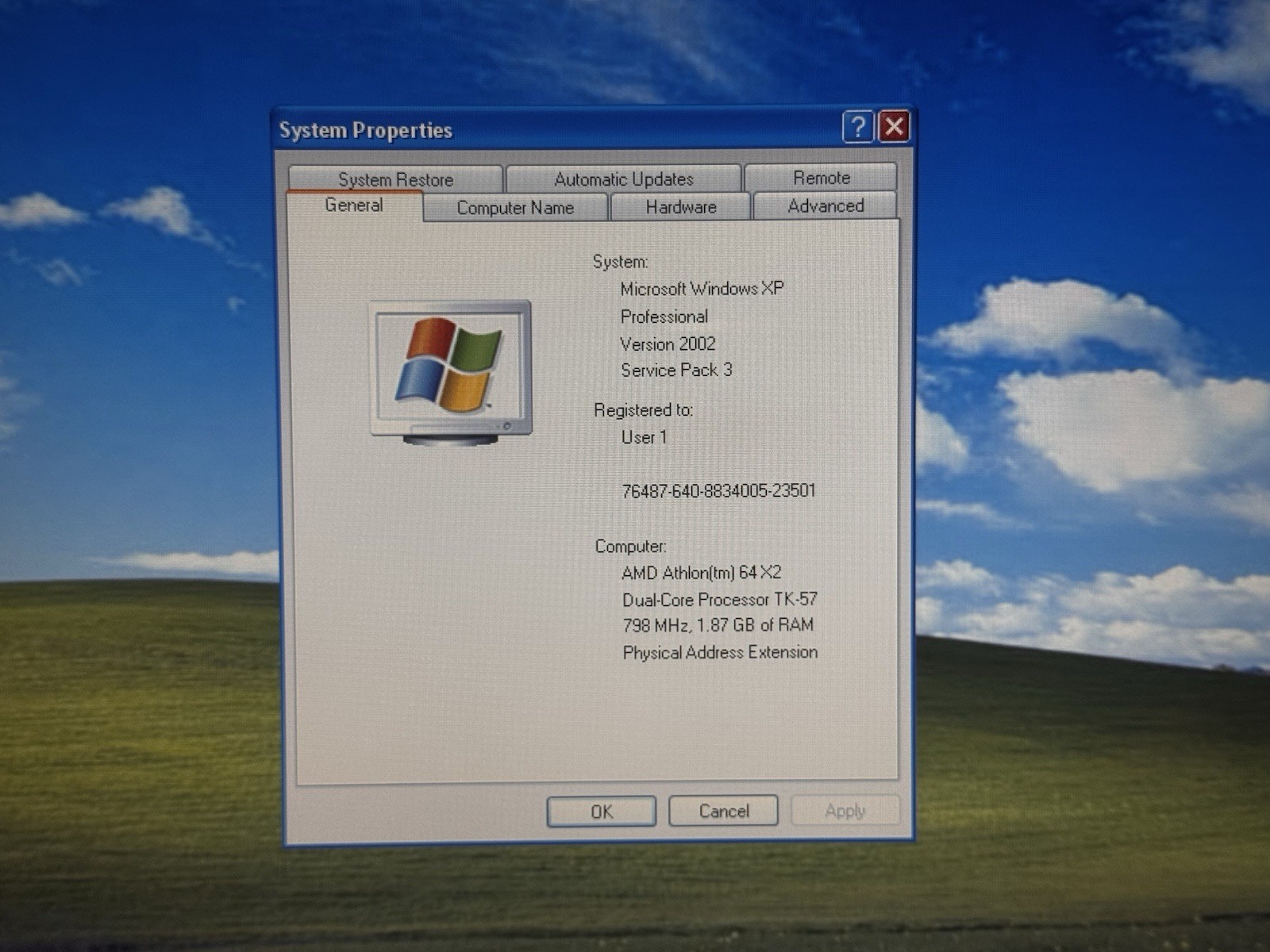Click product ID 76487-640-8834005-23501

[718, 490]
